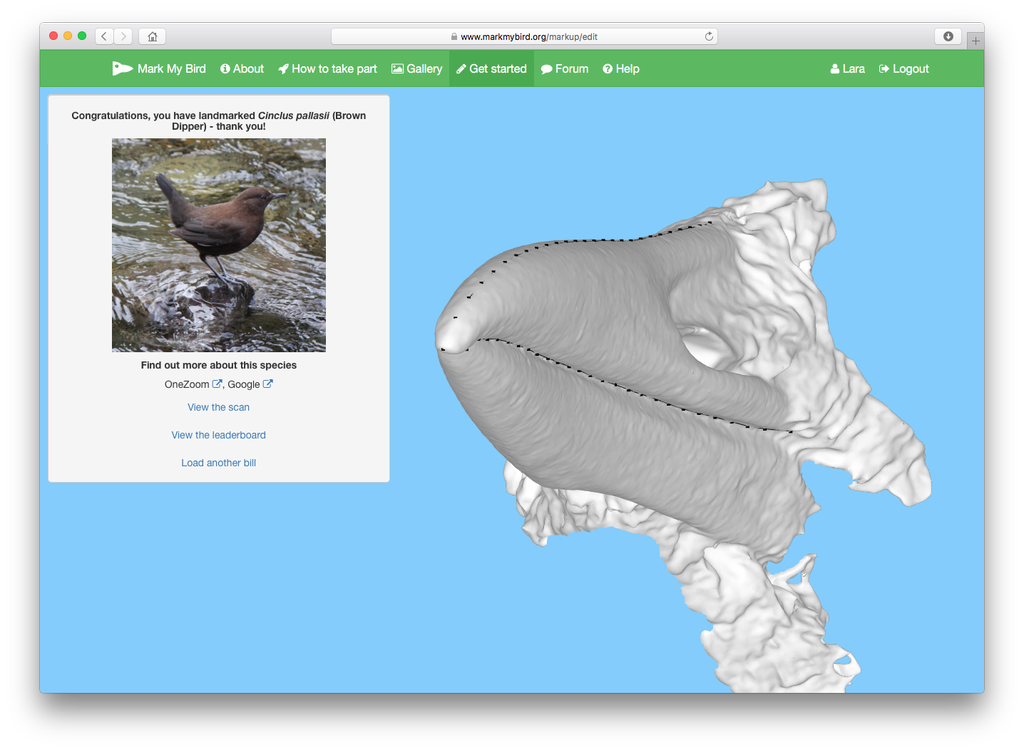Image resolution: width=1024 pixels, height=750 pixels.
Task: Click the browser forward arrow
Action: click(x=123, y=36)
